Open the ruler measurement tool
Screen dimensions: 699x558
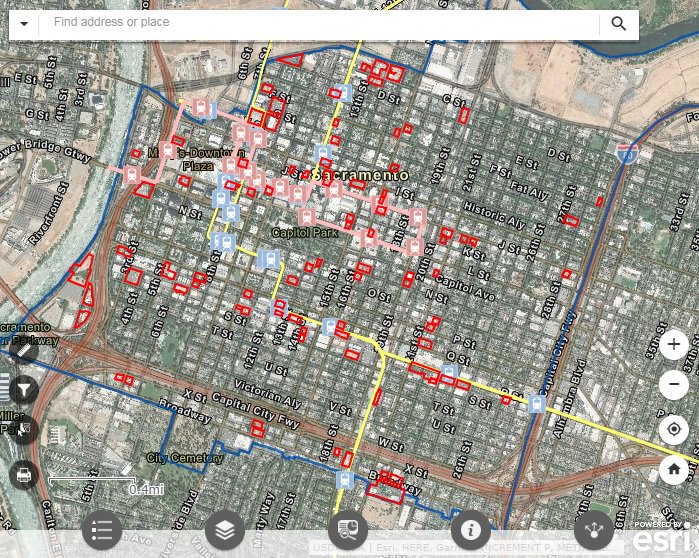[24, 351]
